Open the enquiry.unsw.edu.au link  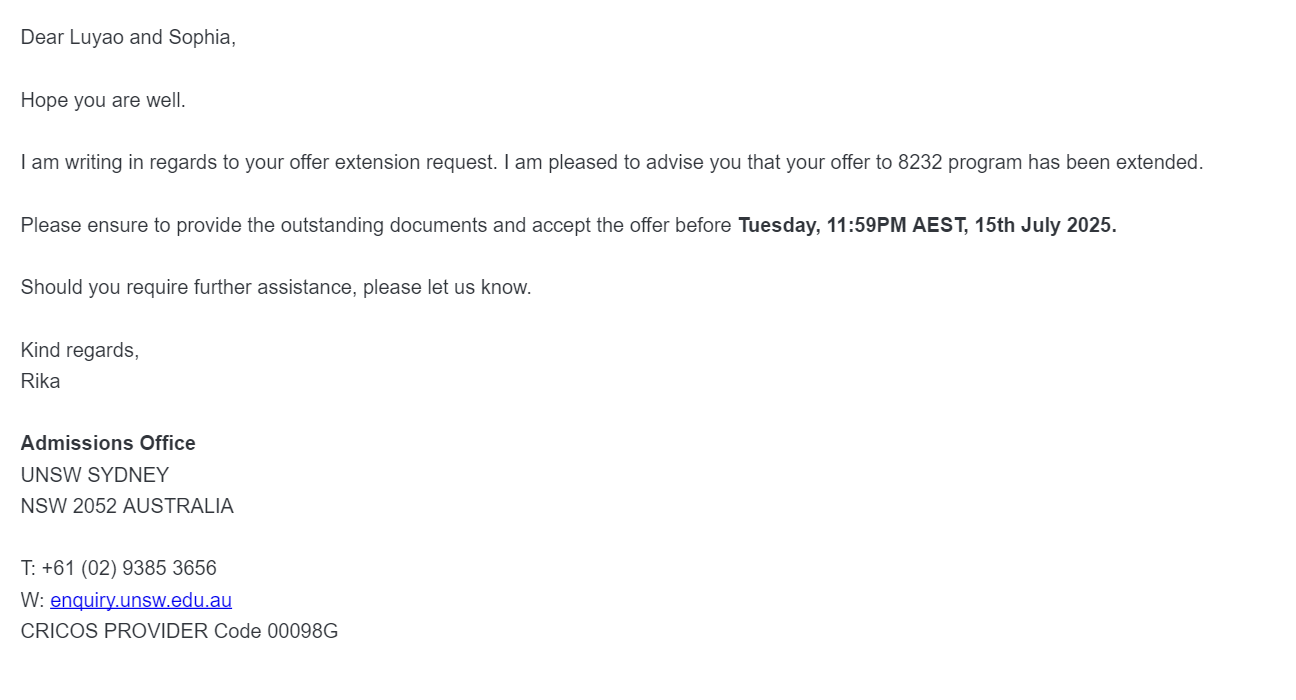tap(141, 600)
